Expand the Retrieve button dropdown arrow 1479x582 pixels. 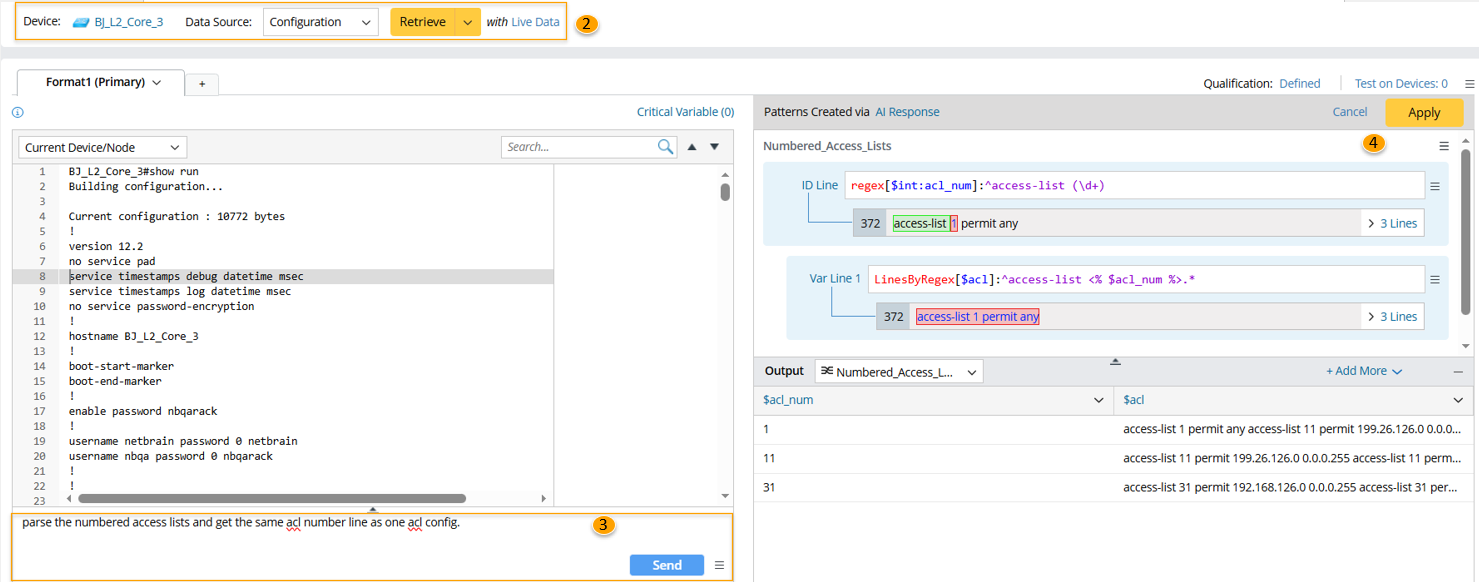point(468,22)
